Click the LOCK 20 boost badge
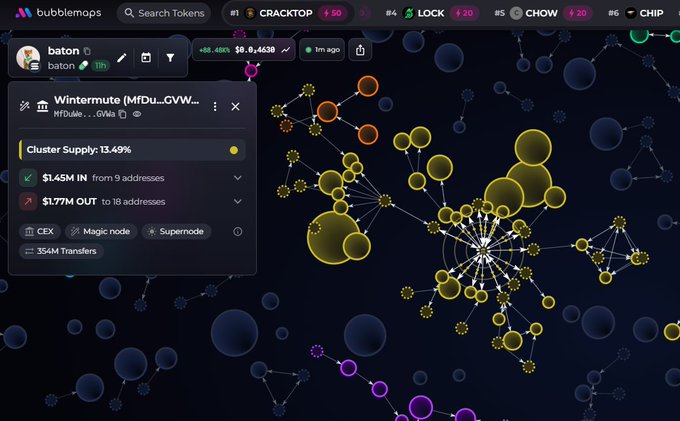 pos(464,13)
